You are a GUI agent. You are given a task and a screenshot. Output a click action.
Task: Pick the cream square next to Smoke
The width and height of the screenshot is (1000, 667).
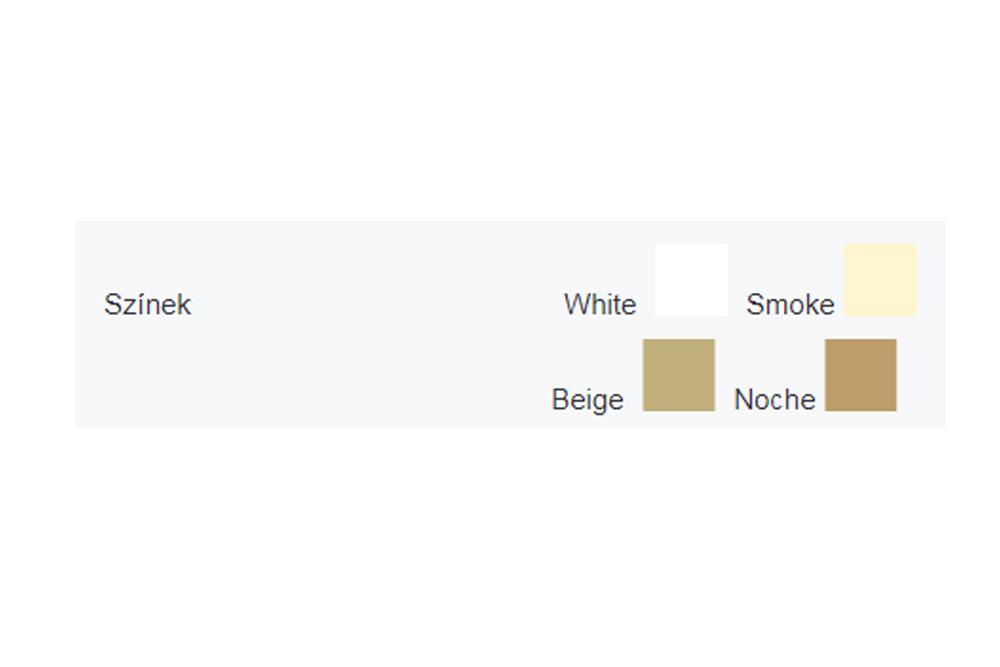tap(880, 280)
